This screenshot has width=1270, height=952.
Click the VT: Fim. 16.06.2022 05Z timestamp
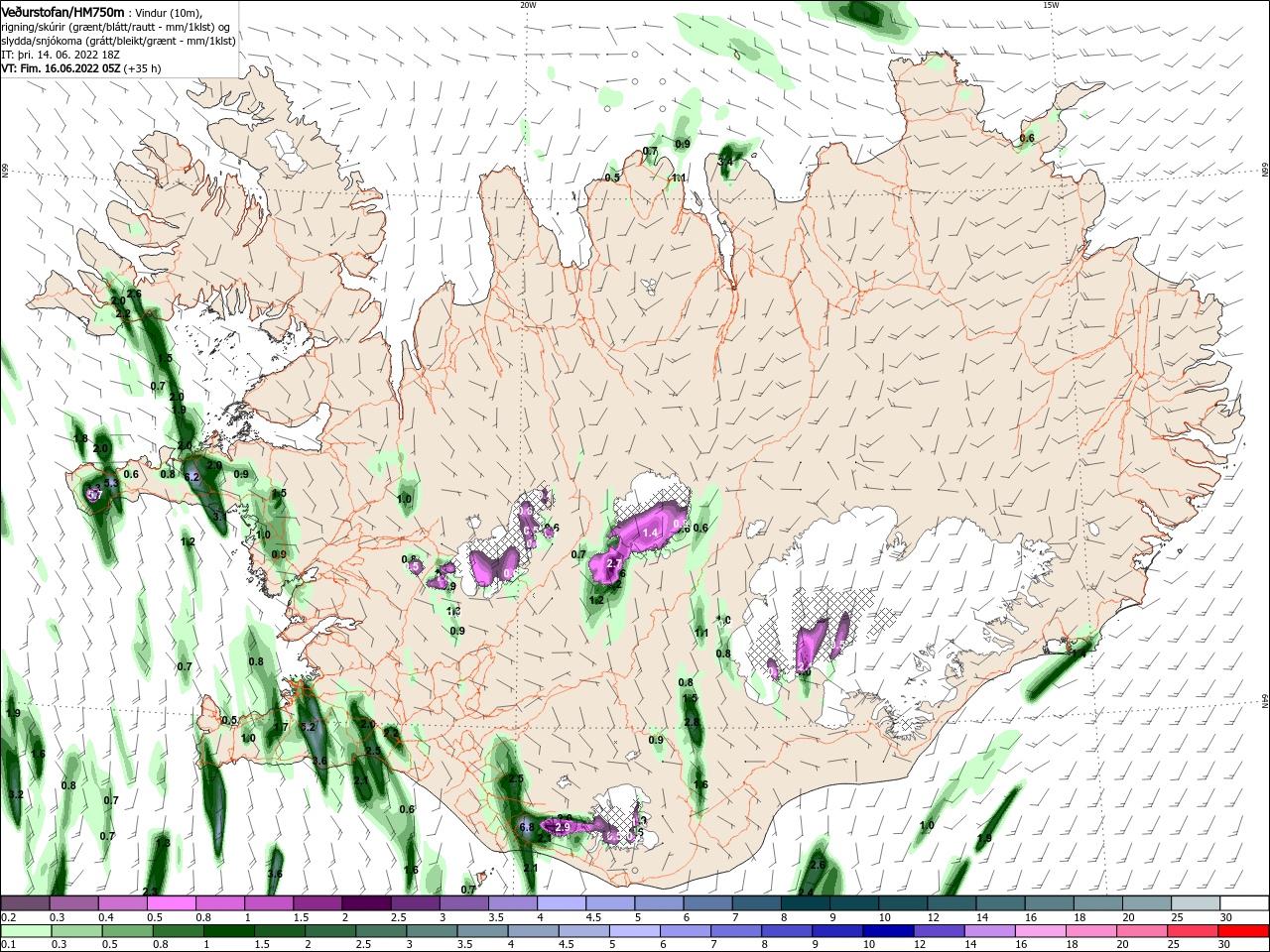[x=61, y=69]
